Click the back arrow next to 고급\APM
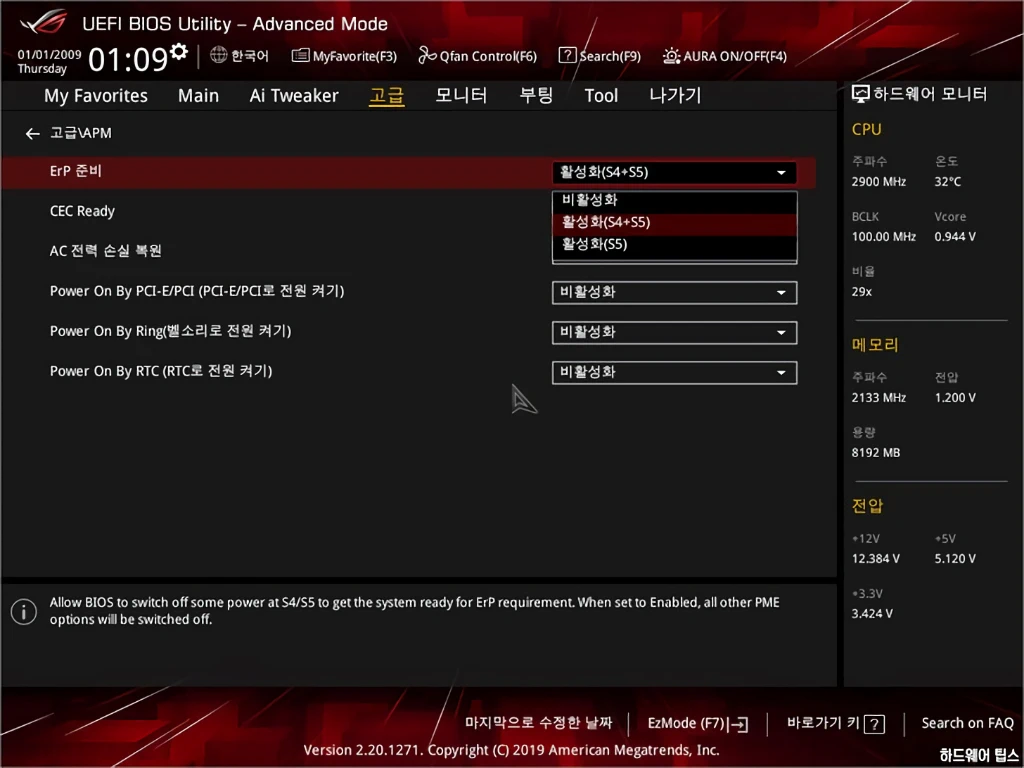 [32, 134]
